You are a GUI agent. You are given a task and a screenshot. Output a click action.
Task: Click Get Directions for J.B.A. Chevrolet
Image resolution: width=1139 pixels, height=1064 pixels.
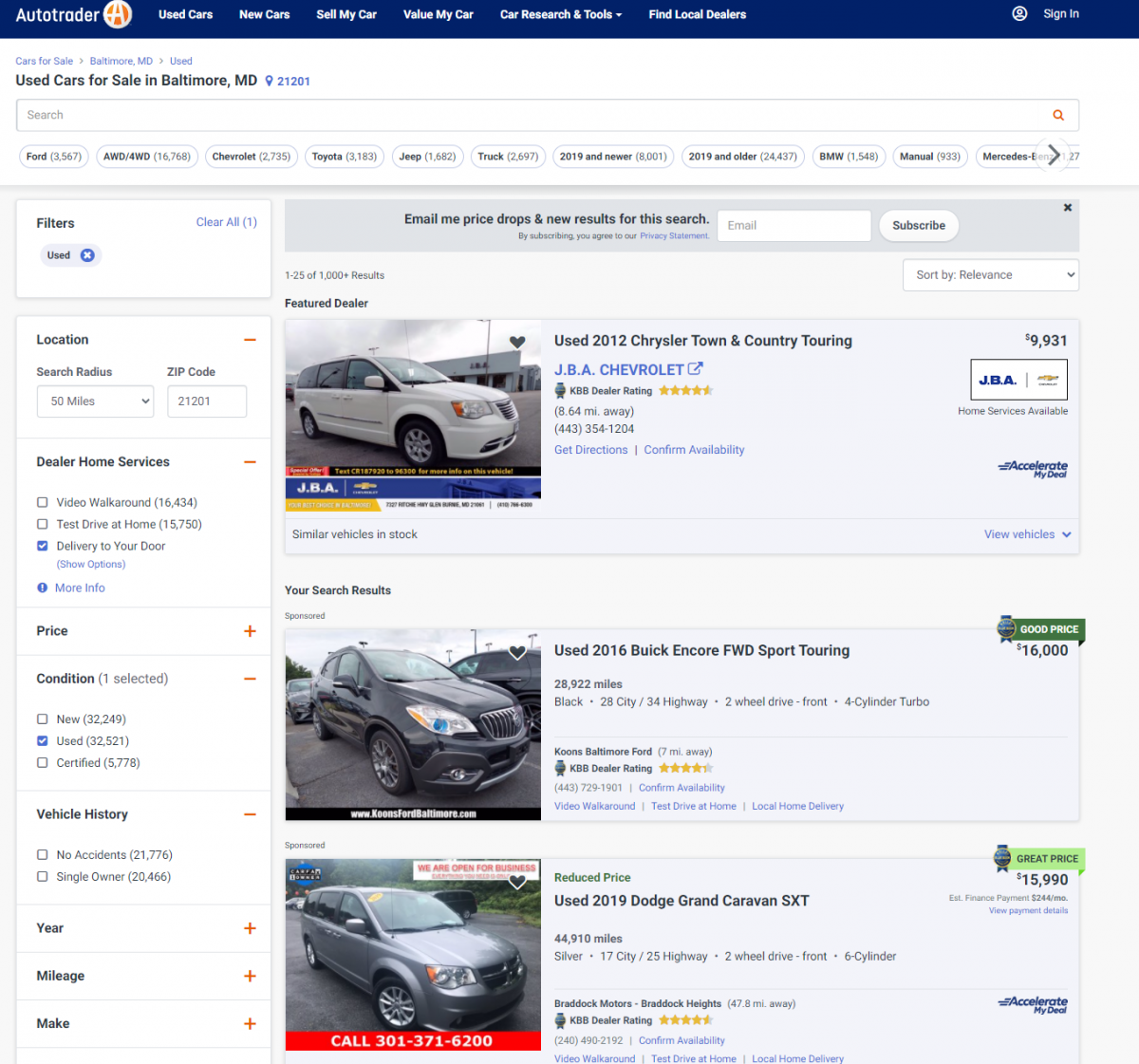tap(590, 450)
